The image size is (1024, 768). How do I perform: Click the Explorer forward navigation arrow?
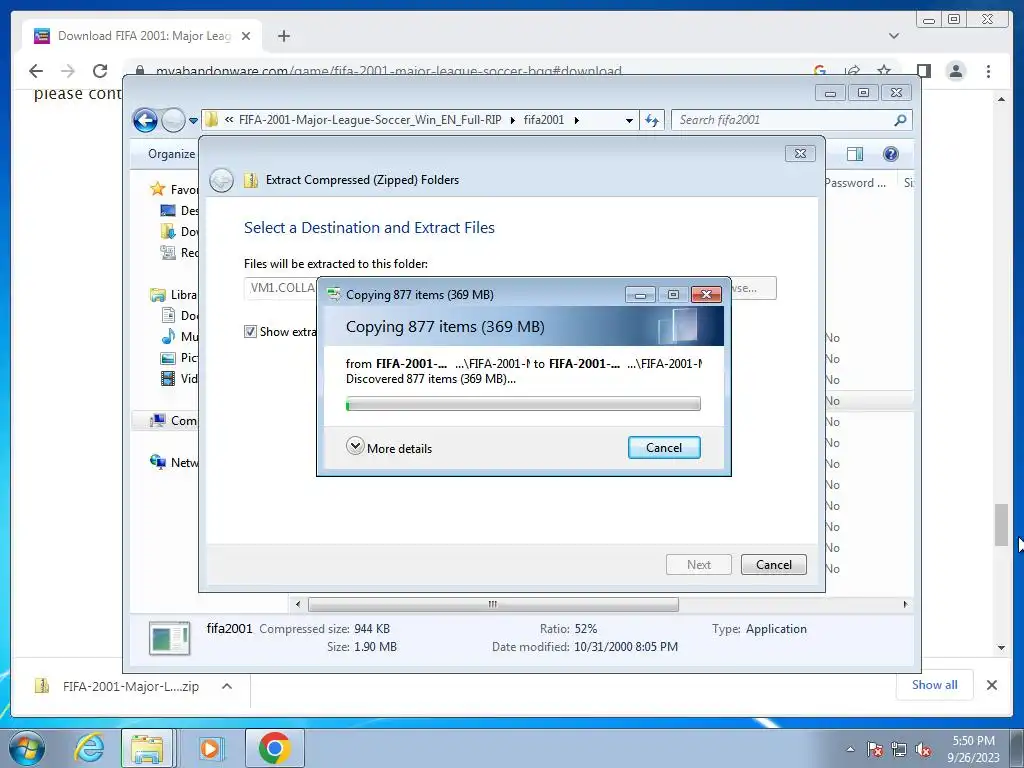pyautogui.click(x=173, y=120)
